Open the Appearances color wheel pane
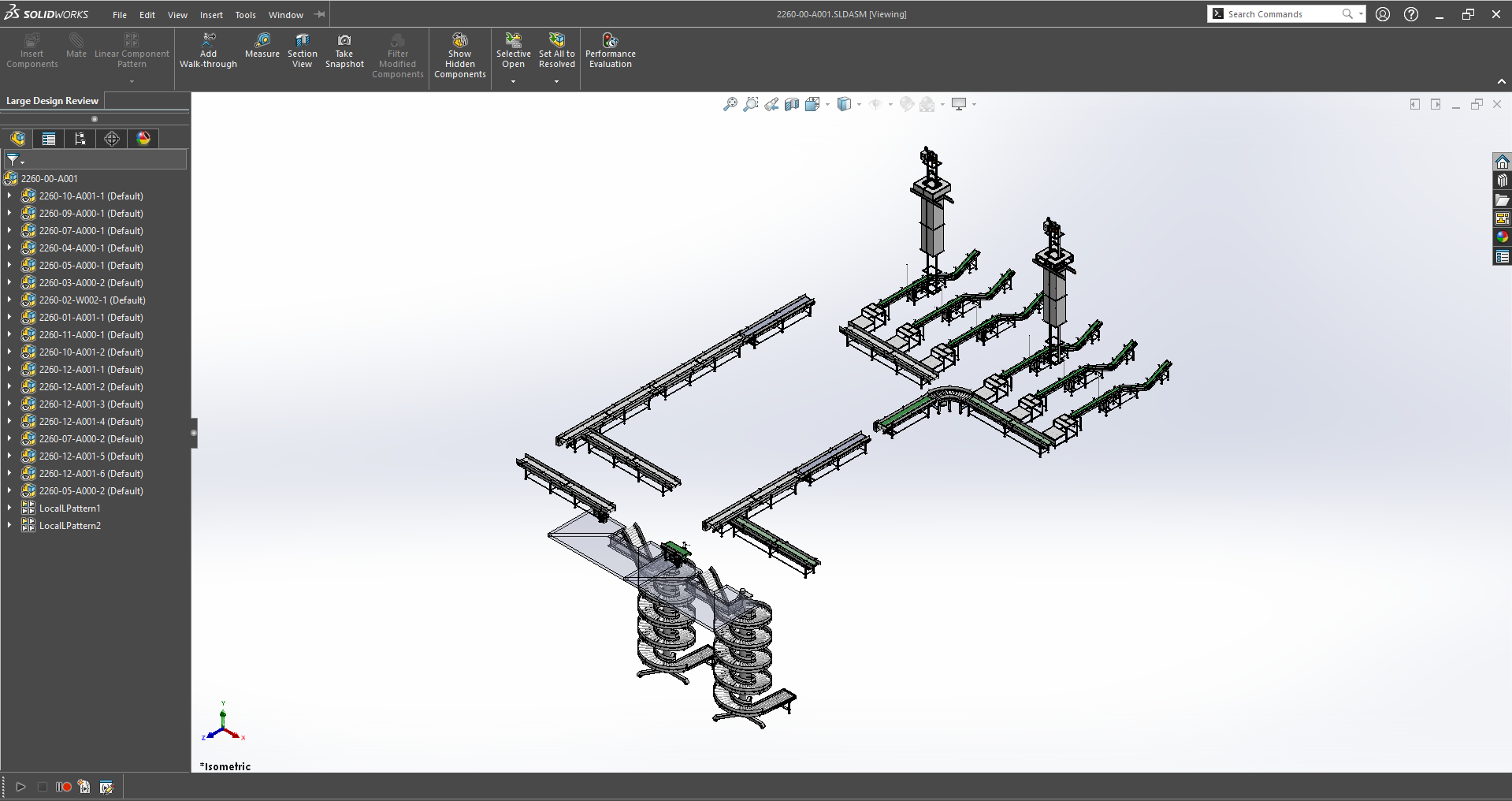 pyautogui.click(x=1502, y=237)
